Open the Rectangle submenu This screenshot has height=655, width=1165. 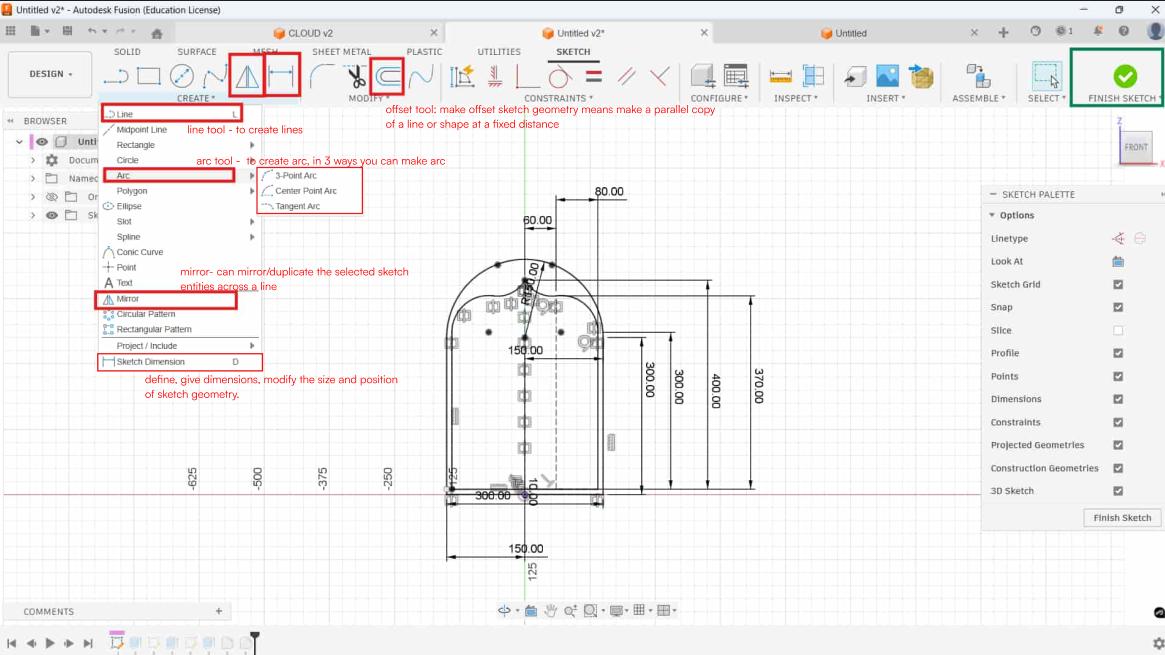(178, 145)
